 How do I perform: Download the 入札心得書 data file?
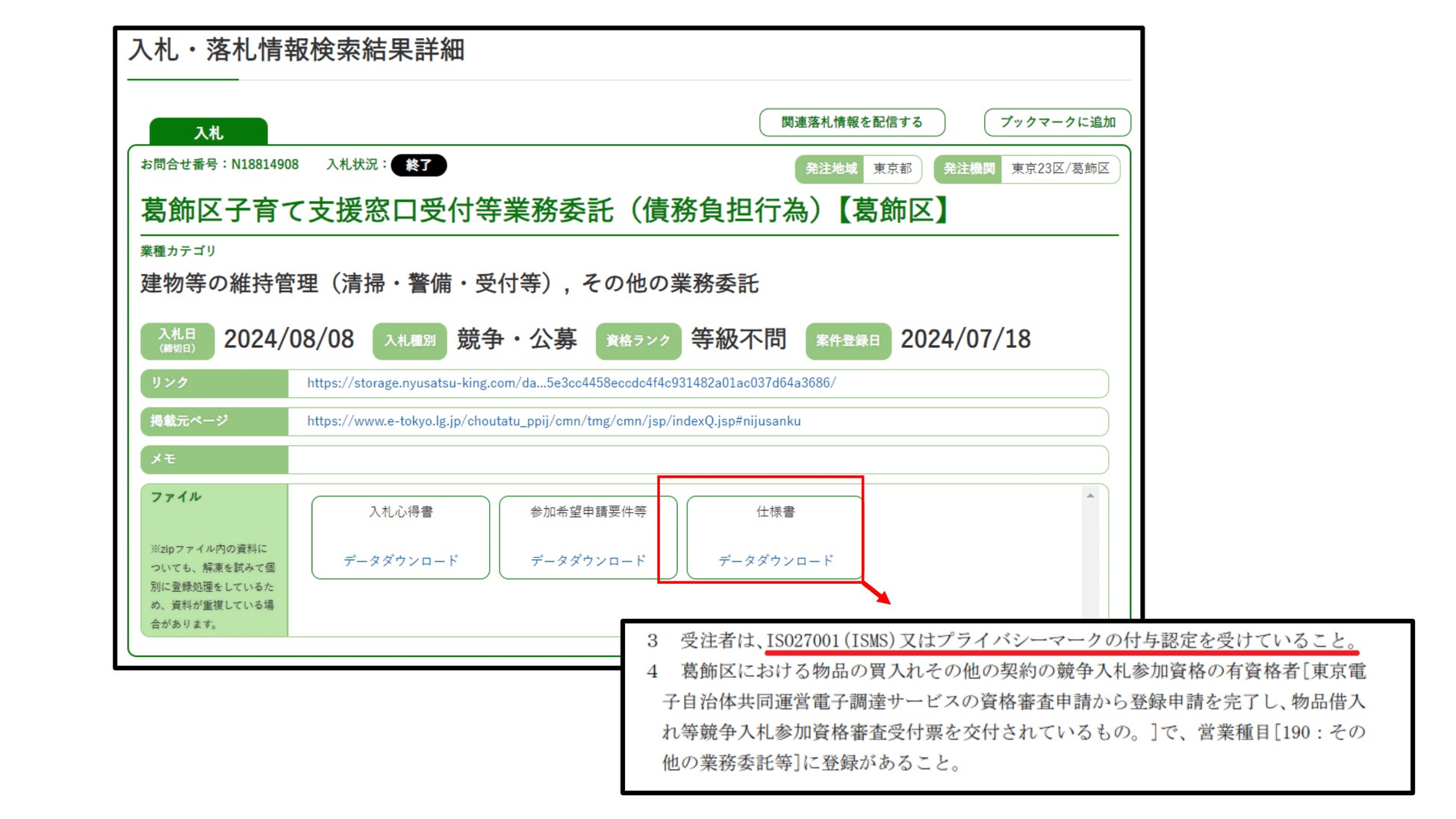(x=400, y=561)
